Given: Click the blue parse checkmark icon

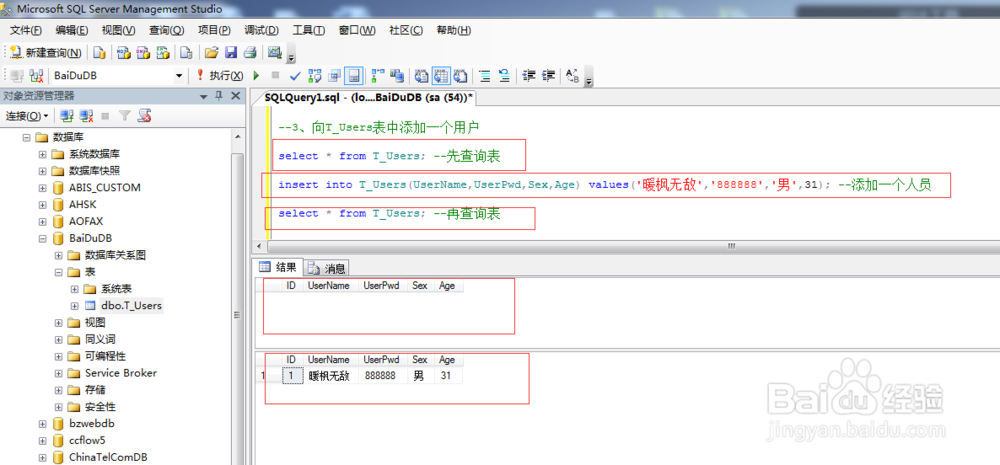Looking at the screenshot, I should point(295,76).
